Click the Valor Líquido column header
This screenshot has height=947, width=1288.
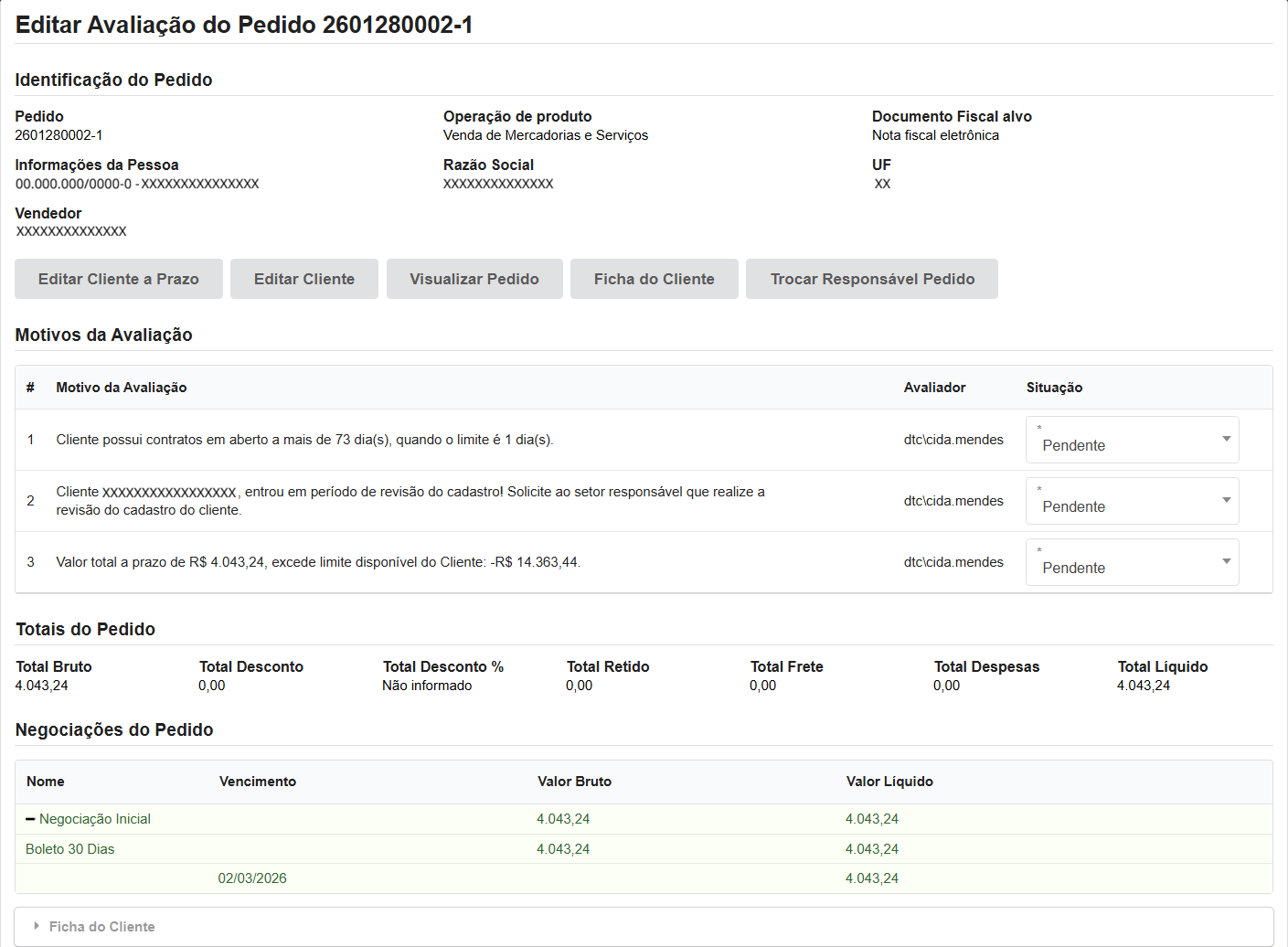[x=889, y=782]
